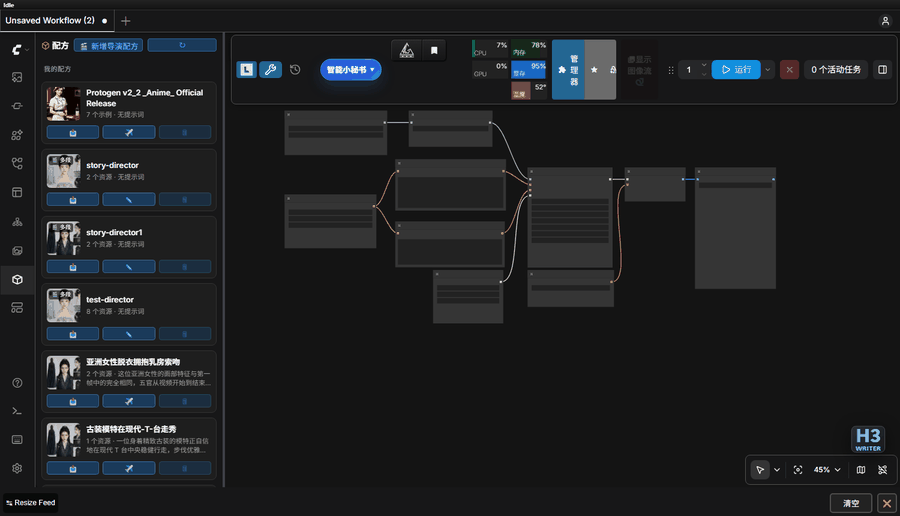Open the 0 个活动任务 queue button
Screen dimensions: 900x516
[x=836, y=69]
